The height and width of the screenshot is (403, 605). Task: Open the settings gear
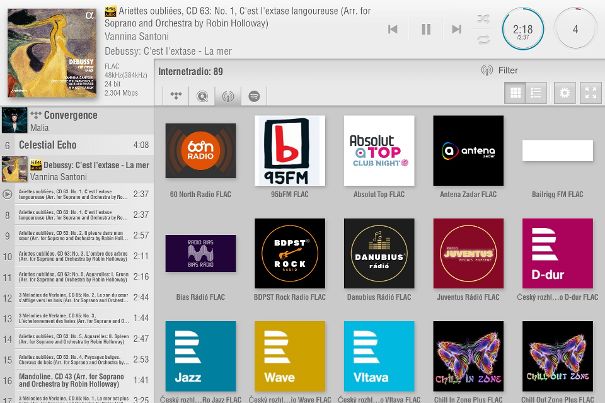[564, 93]
